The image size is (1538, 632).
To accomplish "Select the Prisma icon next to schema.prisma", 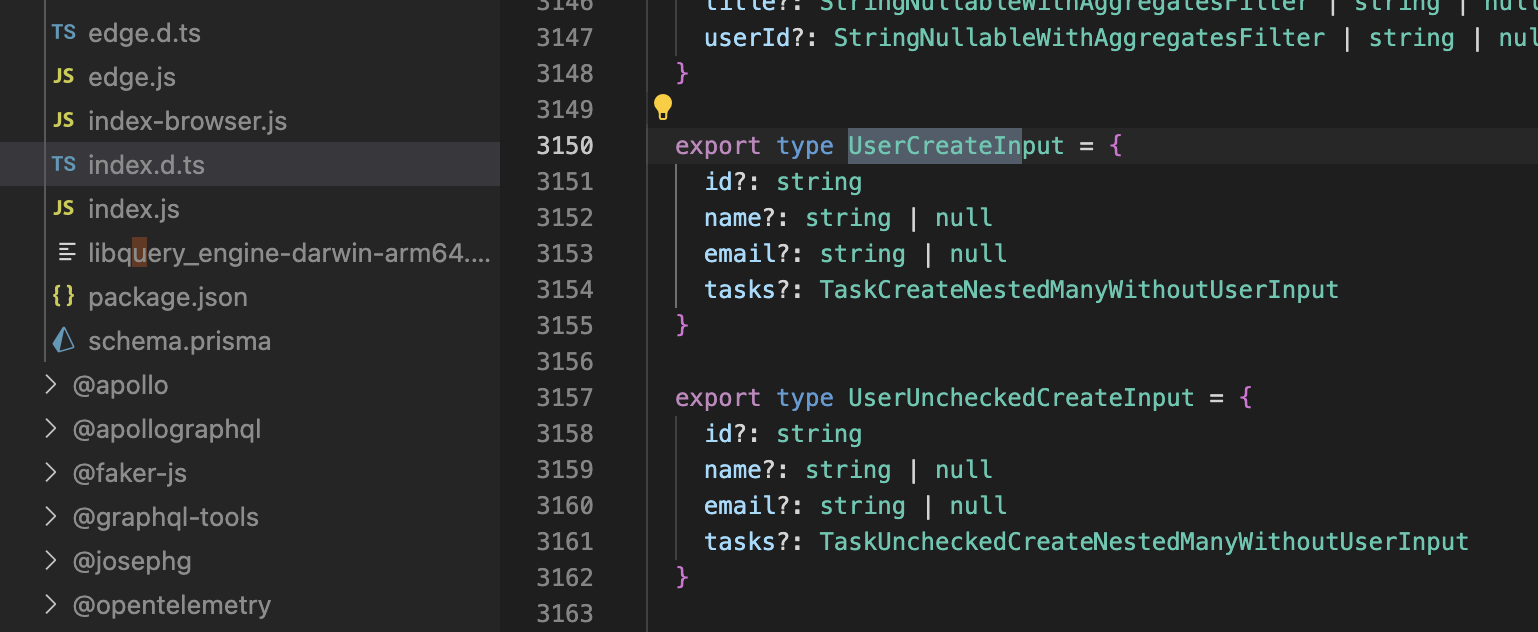I will [x=63, y=340].
